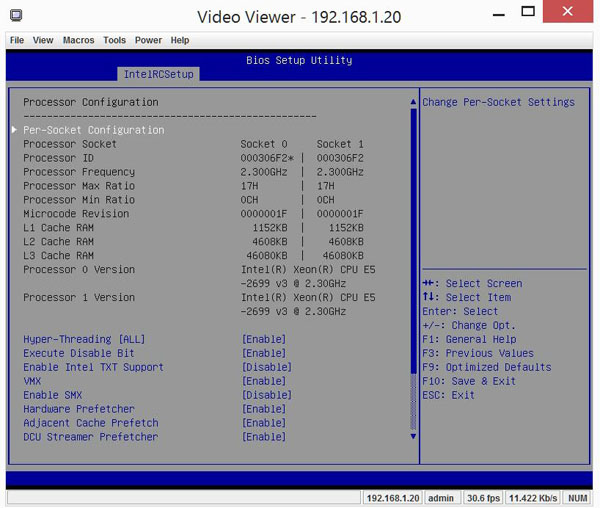Expand Per-Socket Configuration submenu arrow

[x=14, y=130]
